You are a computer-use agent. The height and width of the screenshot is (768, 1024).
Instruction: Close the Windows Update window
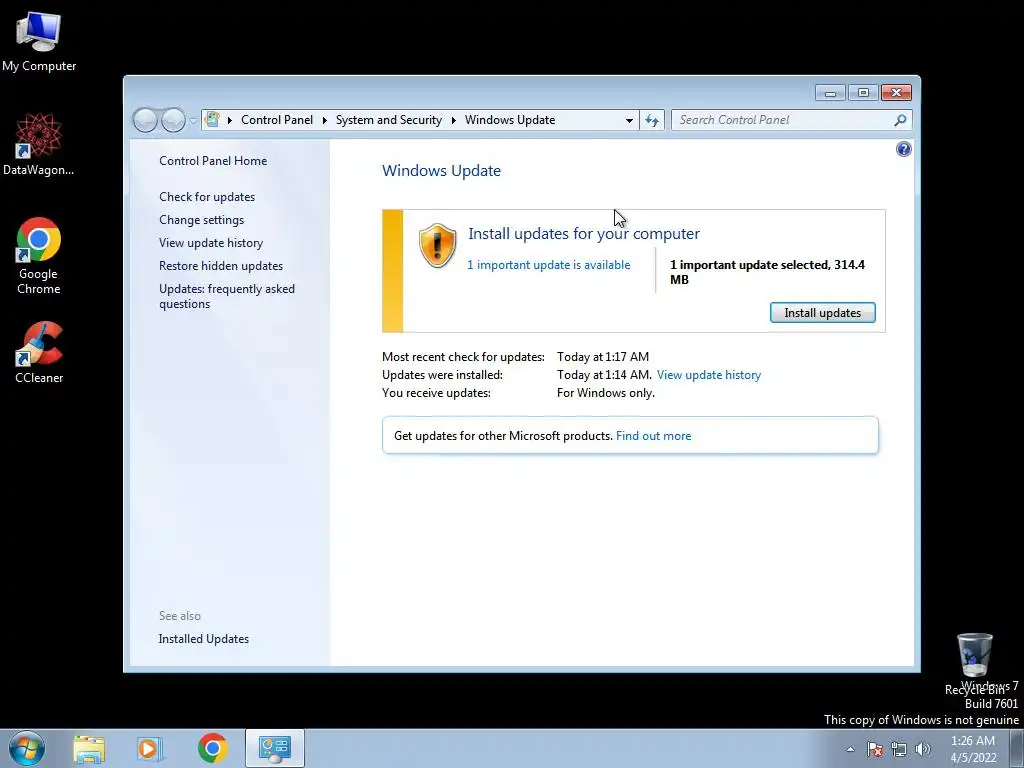point(896,93)
